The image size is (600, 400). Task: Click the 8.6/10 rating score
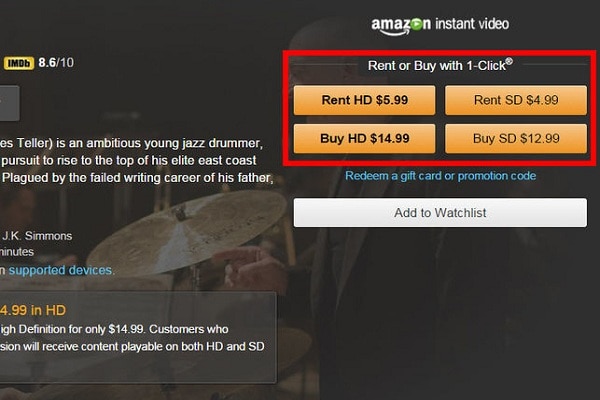pos(56,63)
